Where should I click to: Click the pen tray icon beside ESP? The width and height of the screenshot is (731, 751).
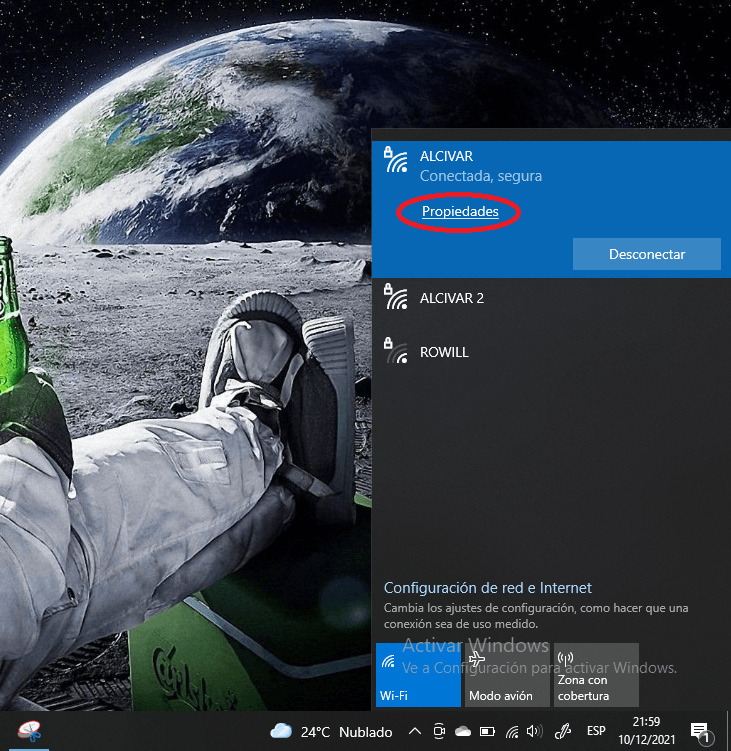[563, 732]
